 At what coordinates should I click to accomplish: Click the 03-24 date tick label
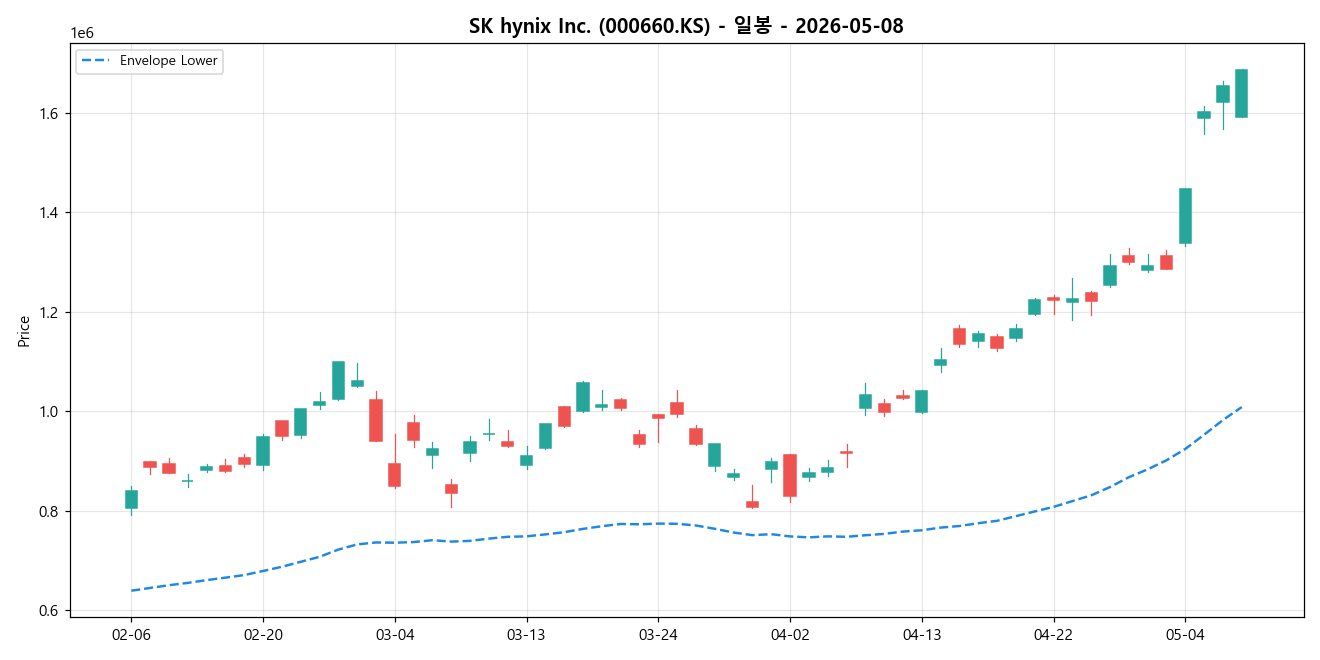click(658, 634)
